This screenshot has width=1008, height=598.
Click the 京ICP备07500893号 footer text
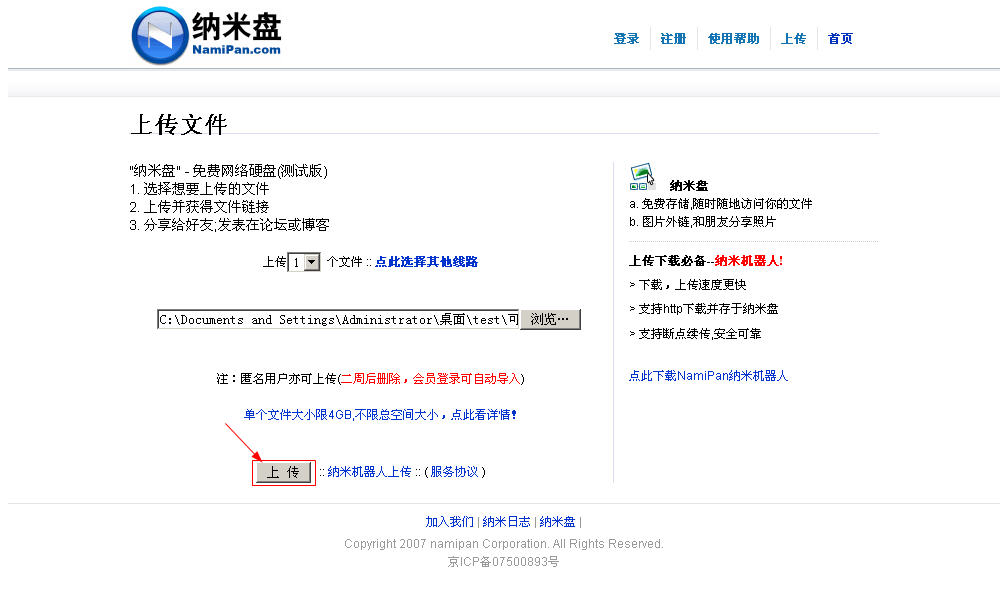pos(503,562)
